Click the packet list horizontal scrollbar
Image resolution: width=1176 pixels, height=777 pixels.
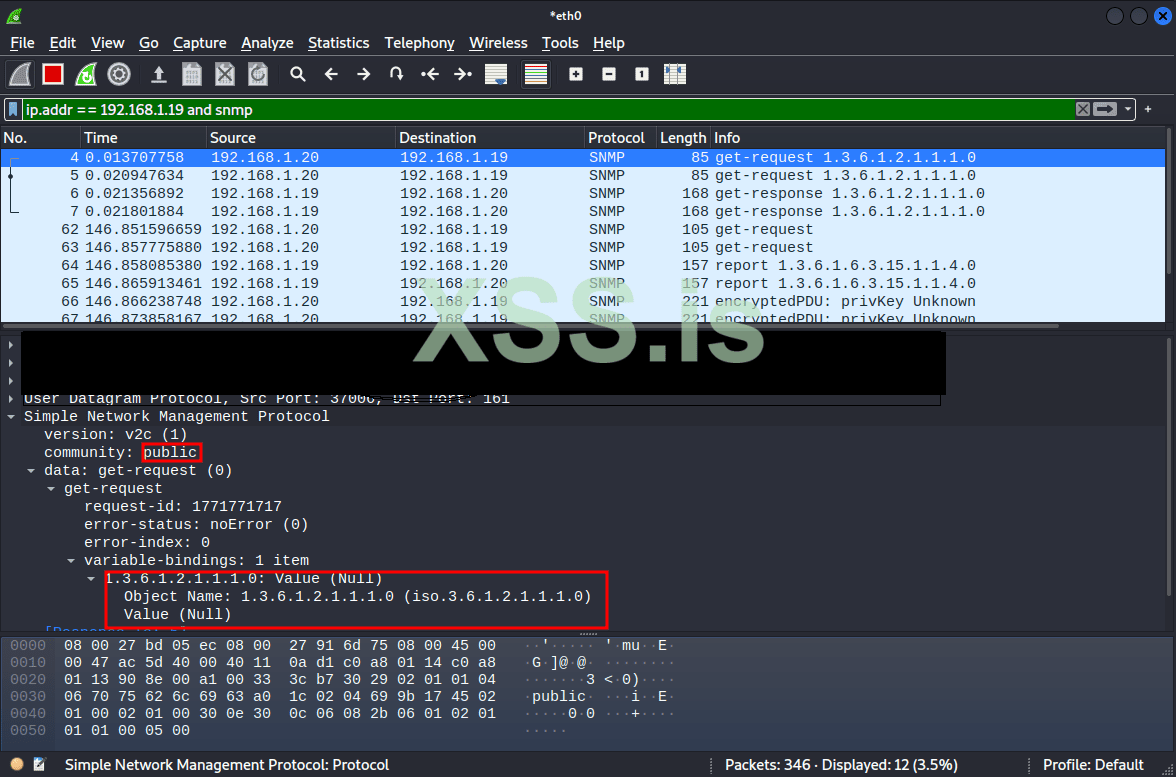530,326
